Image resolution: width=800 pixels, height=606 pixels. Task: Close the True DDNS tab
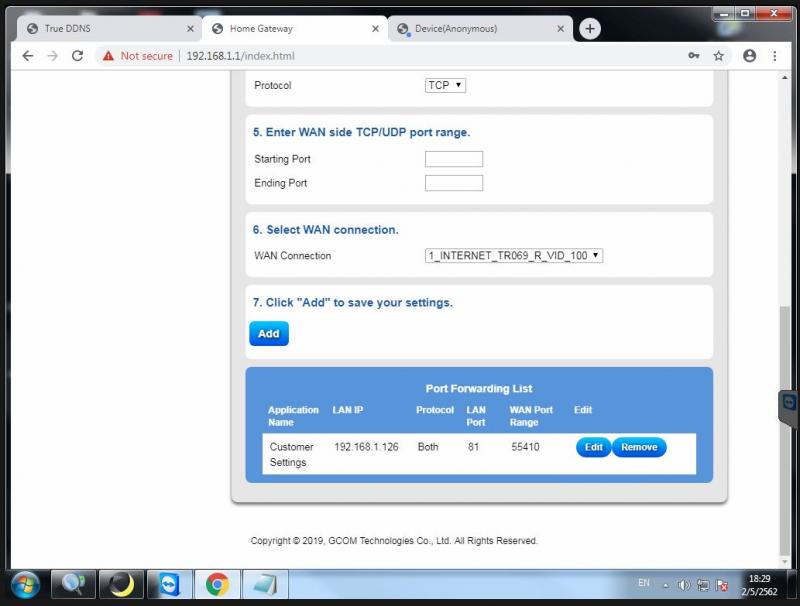[190, 29]
